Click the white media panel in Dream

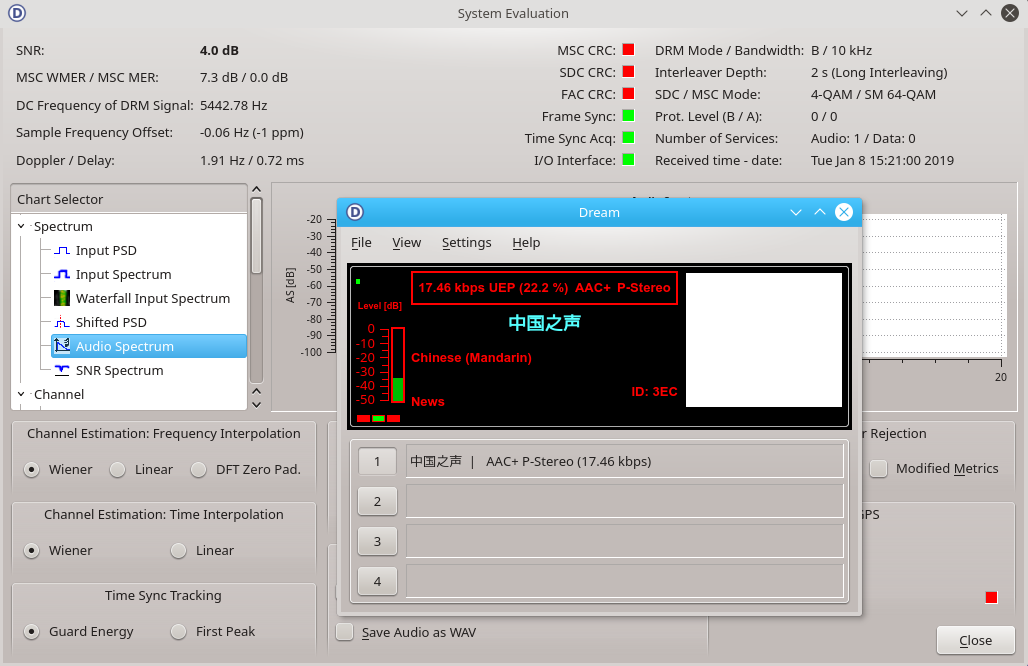click(x=764, y=340)
